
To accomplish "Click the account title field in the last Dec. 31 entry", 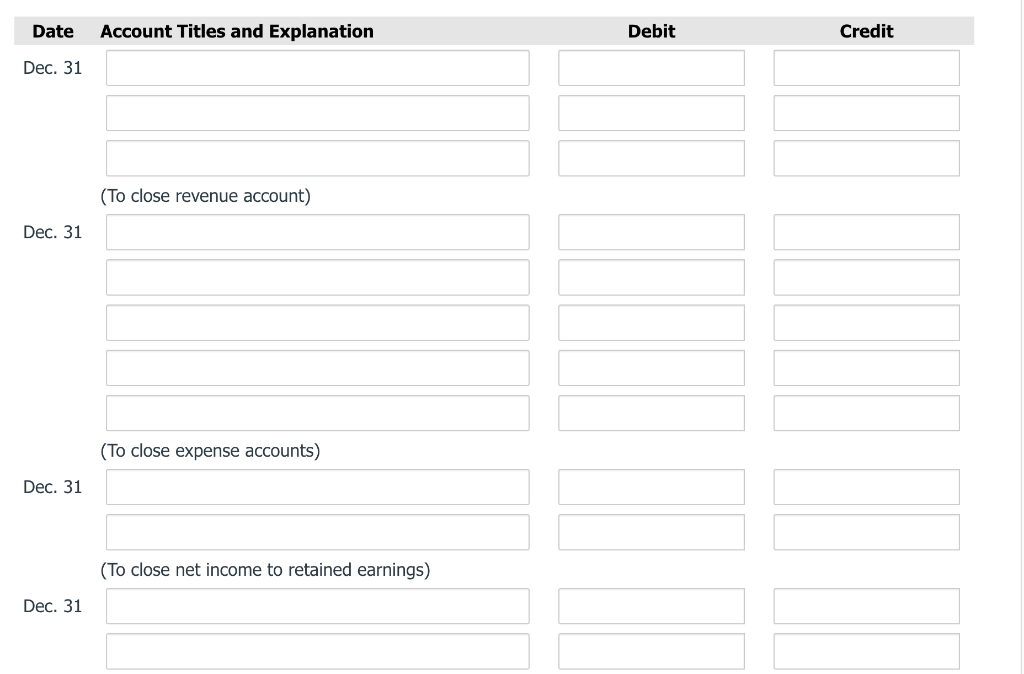I will click(x=317, y=605).
